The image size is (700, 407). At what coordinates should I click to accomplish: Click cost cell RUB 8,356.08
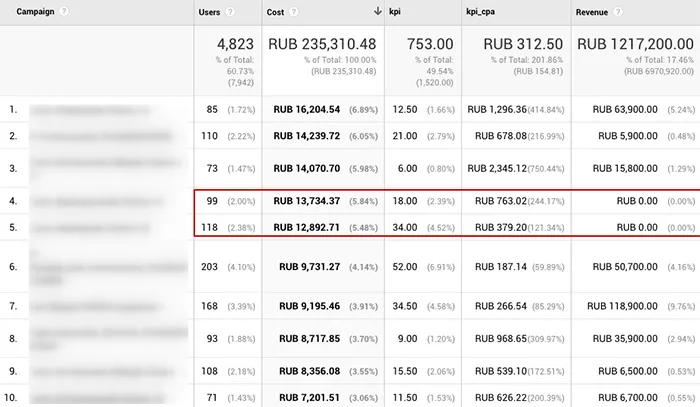pyautogui.click(x=309, y=371)
